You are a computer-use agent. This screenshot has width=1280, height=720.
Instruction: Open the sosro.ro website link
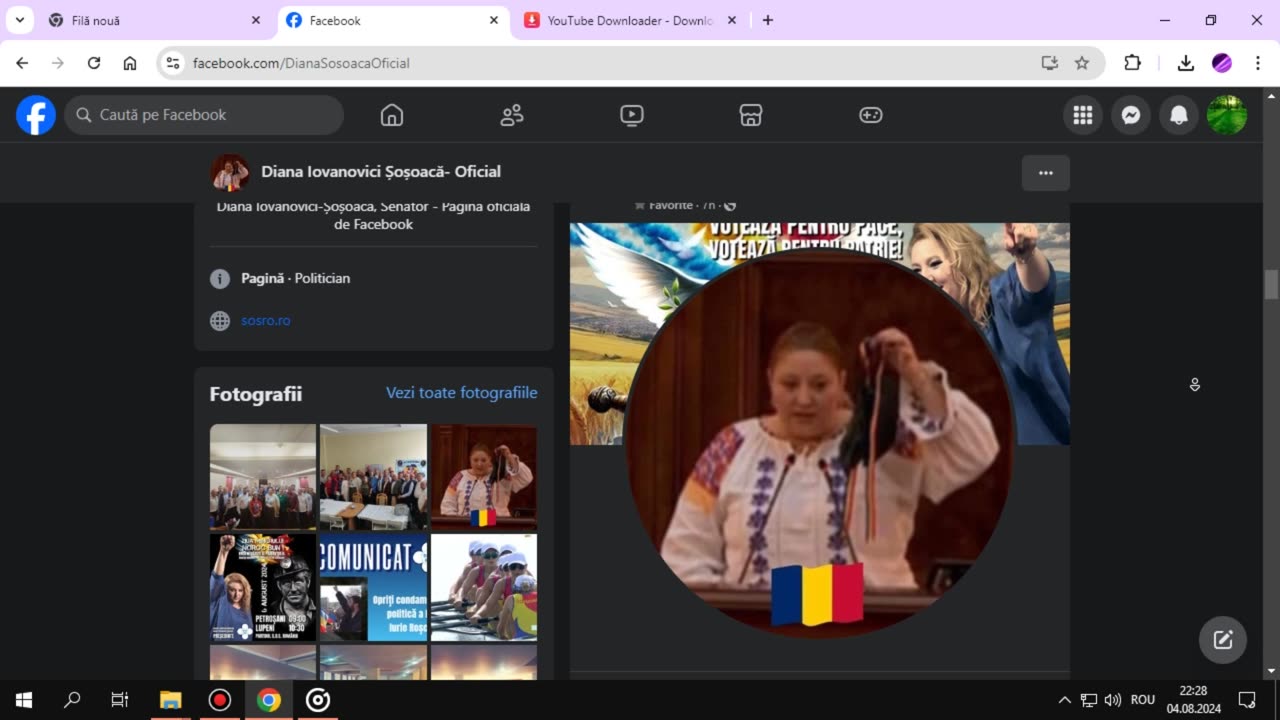coord(266,321)
